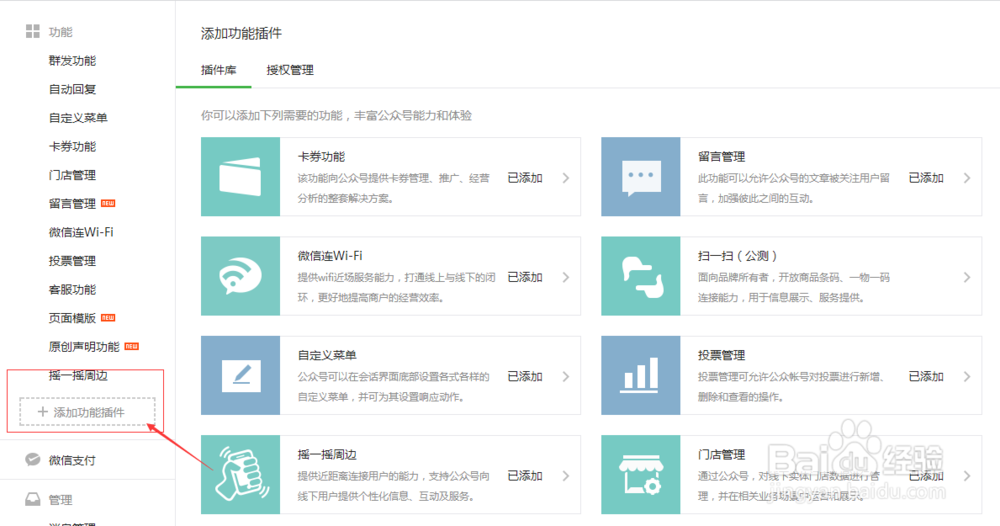Open 微信连Wi-Fi in the sidebar

[81, 232]
